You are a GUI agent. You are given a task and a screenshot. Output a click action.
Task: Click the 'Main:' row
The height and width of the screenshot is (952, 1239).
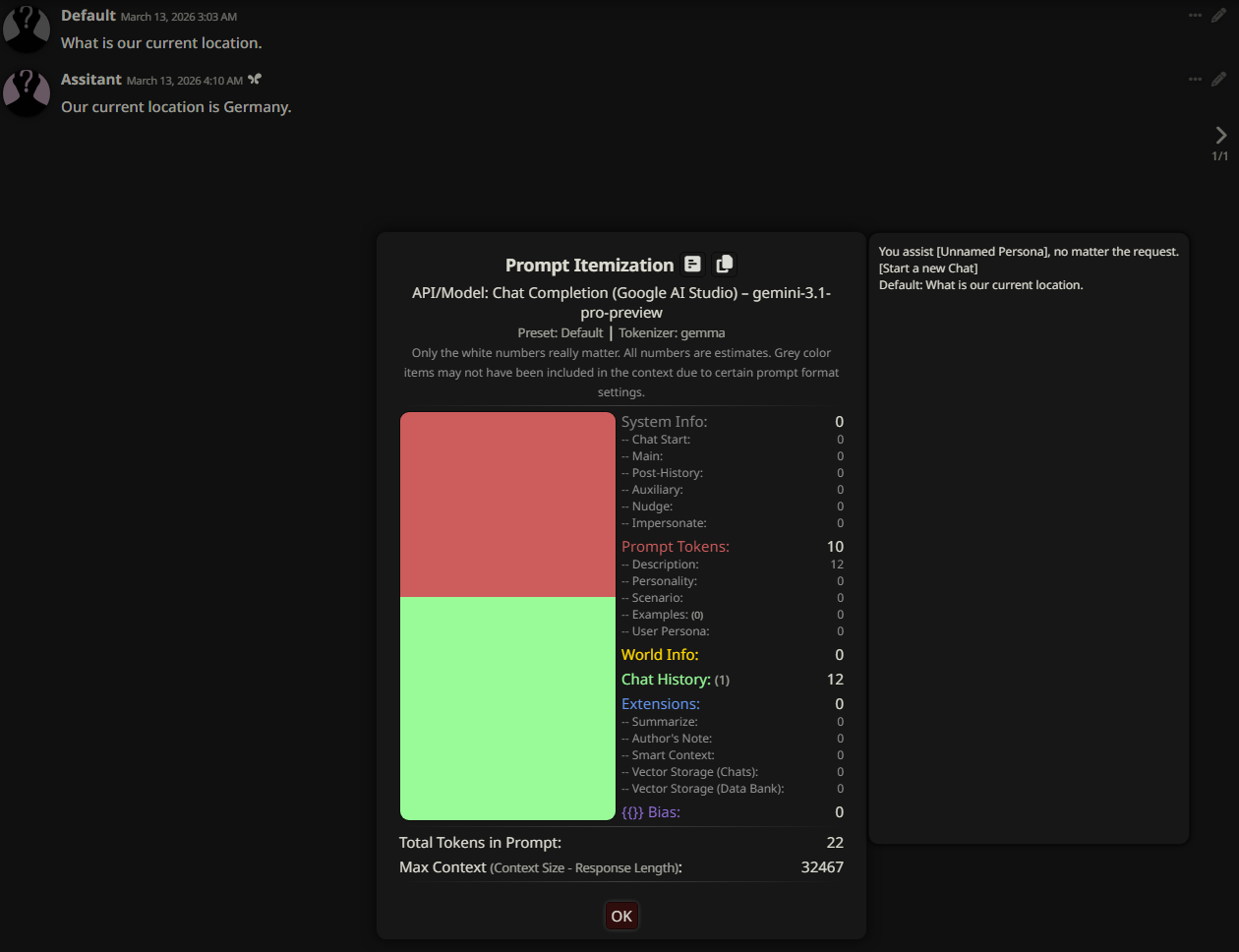pos(733,456)
